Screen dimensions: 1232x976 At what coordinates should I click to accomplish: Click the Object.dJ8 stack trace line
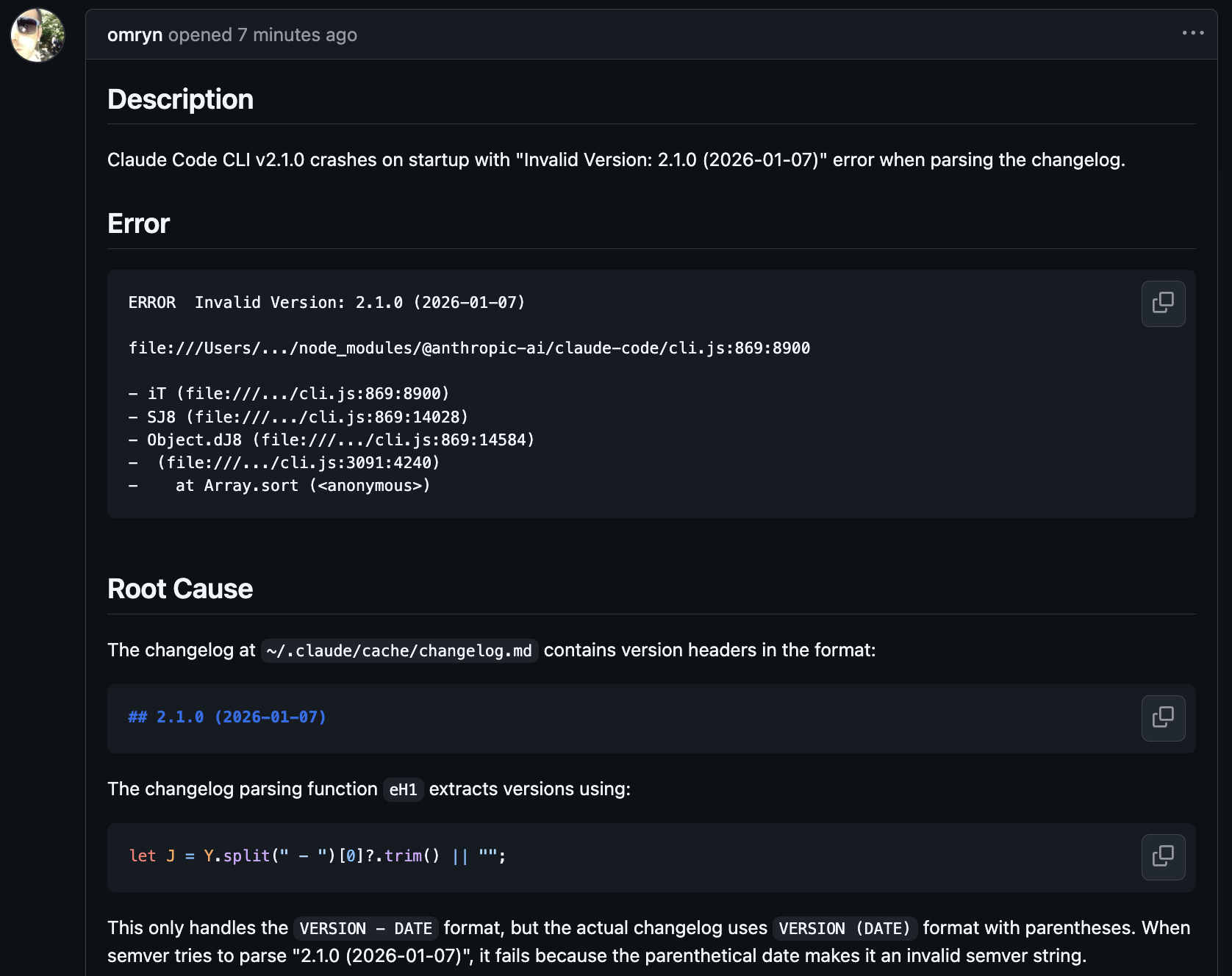(x=340, y=440)
